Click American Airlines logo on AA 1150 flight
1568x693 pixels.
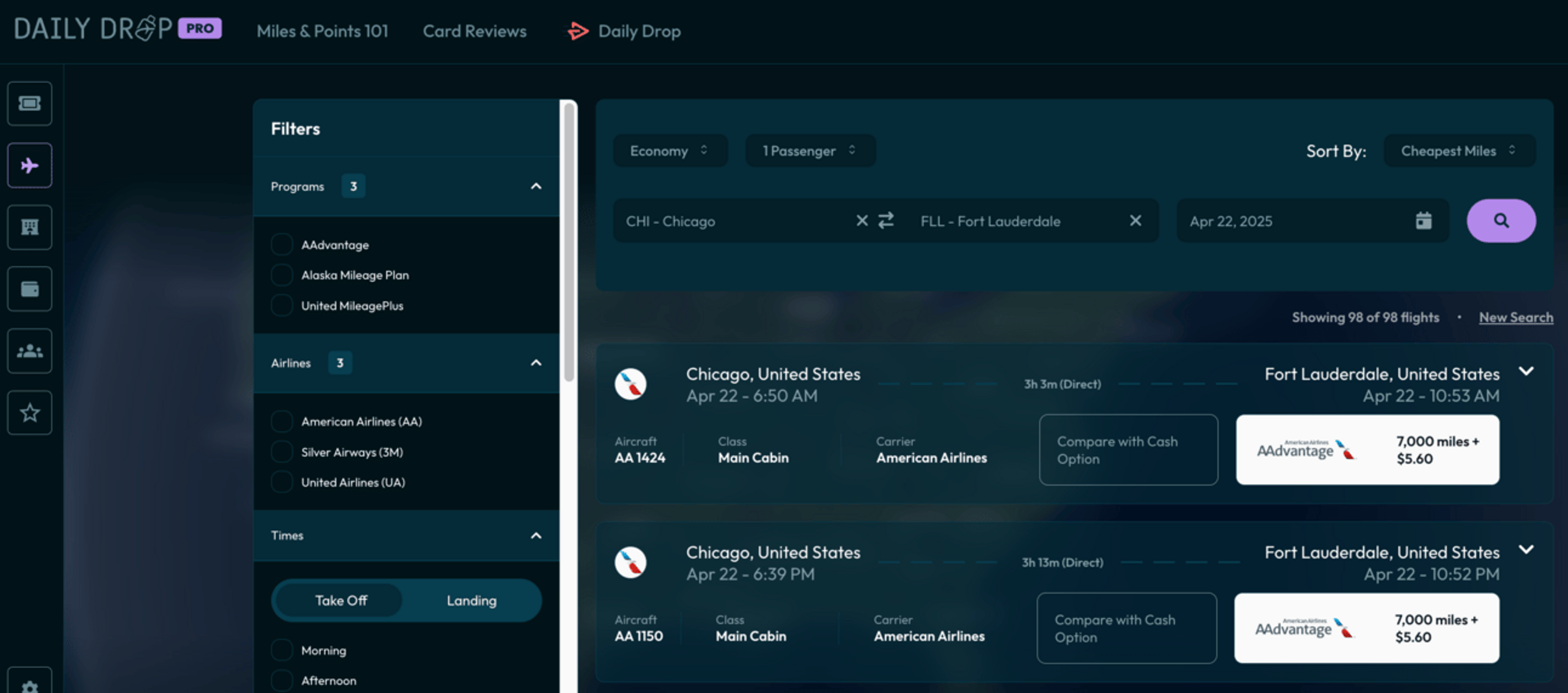pyautogui.click(x=630, y=562)
